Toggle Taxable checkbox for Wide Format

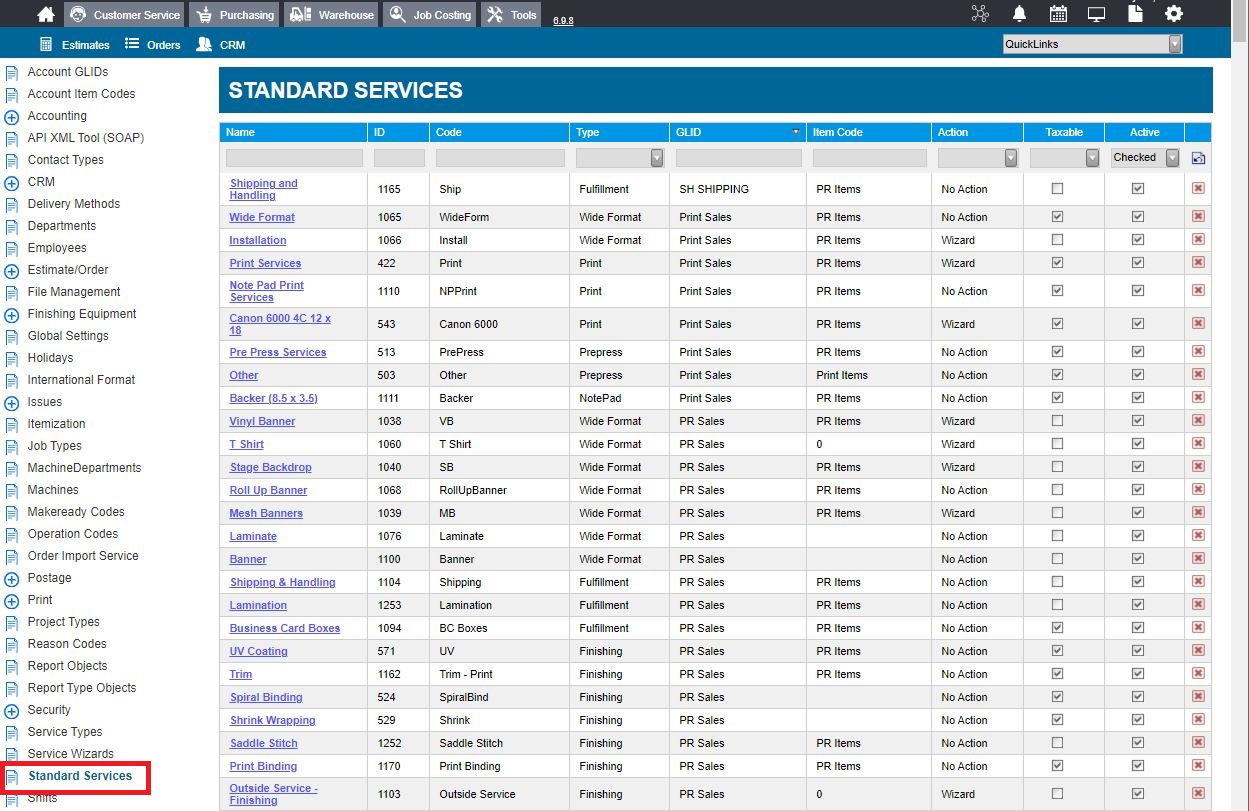1057,216
